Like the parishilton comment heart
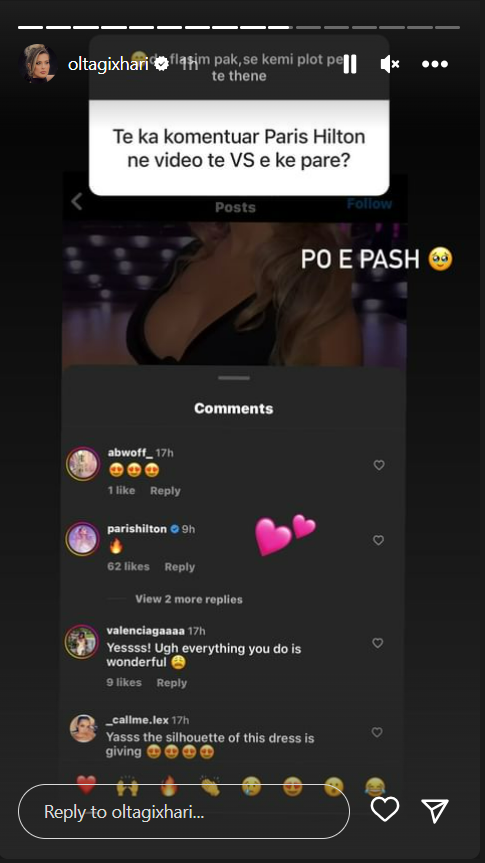The width and height of the screenshot is (485, 863). (378, 540)
